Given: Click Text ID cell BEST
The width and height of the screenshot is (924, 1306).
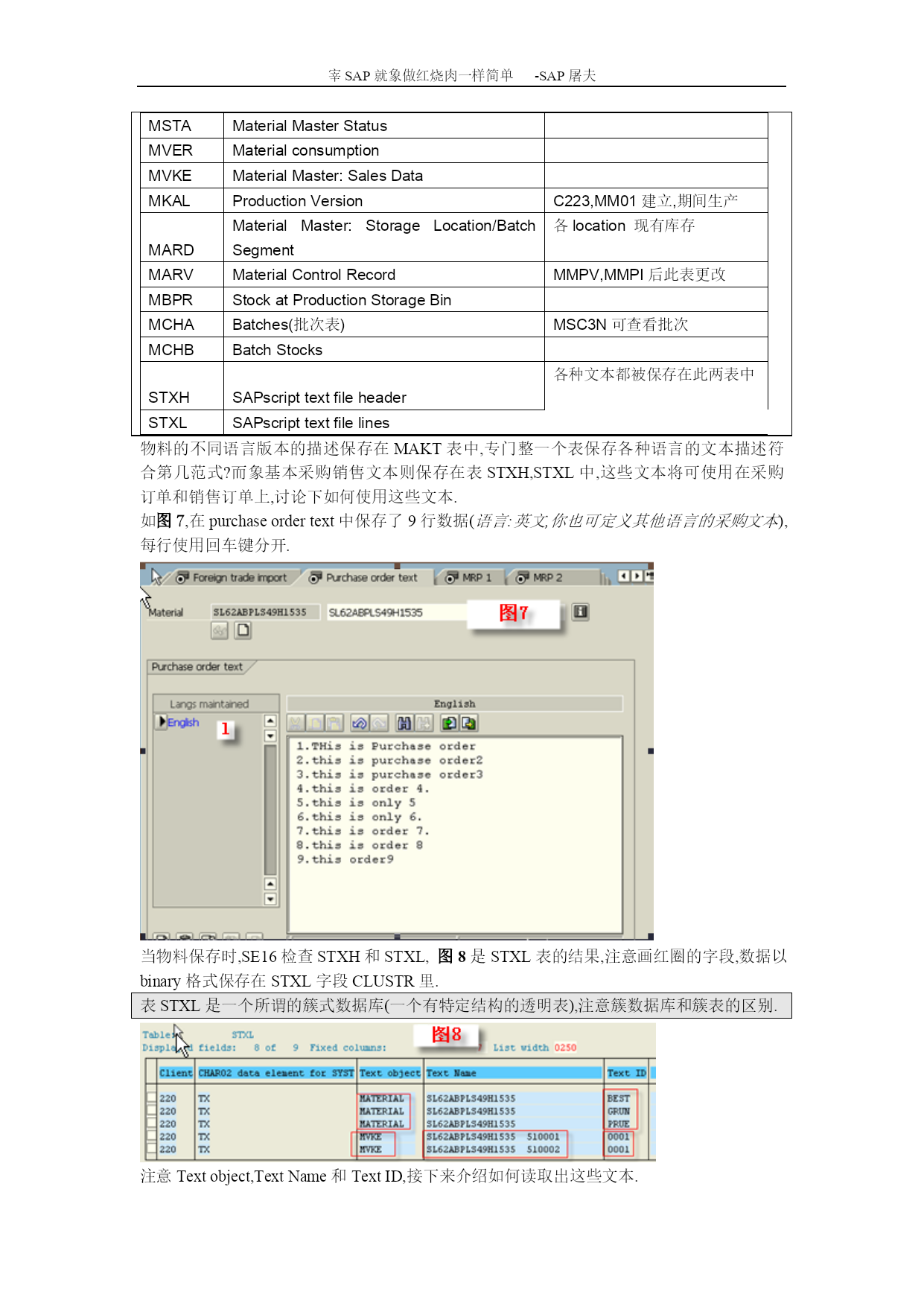Looking at the screenshot, I should point(618,1098).
